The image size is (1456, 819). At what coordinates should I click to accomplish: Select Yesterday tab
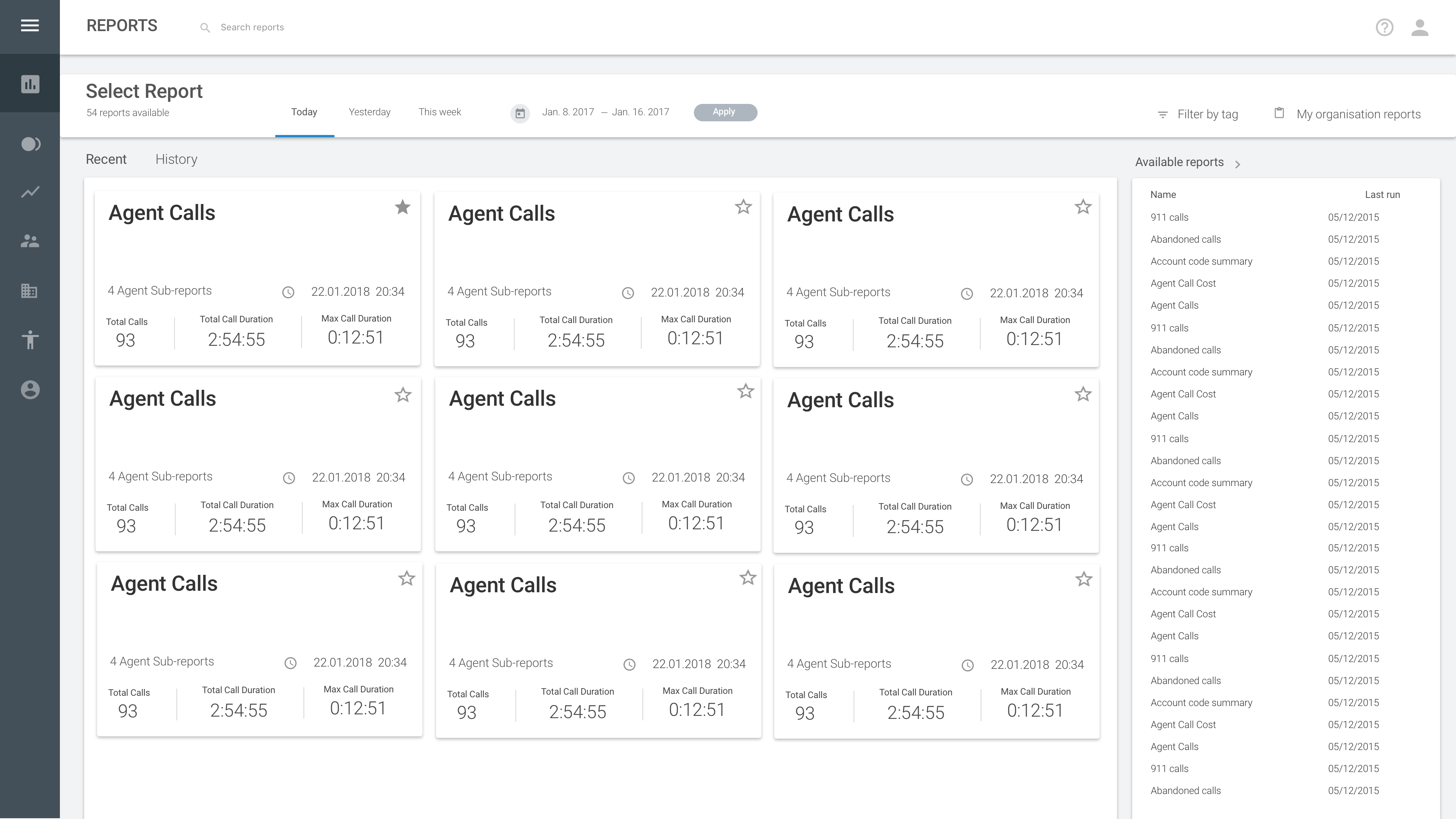point(369,112)
